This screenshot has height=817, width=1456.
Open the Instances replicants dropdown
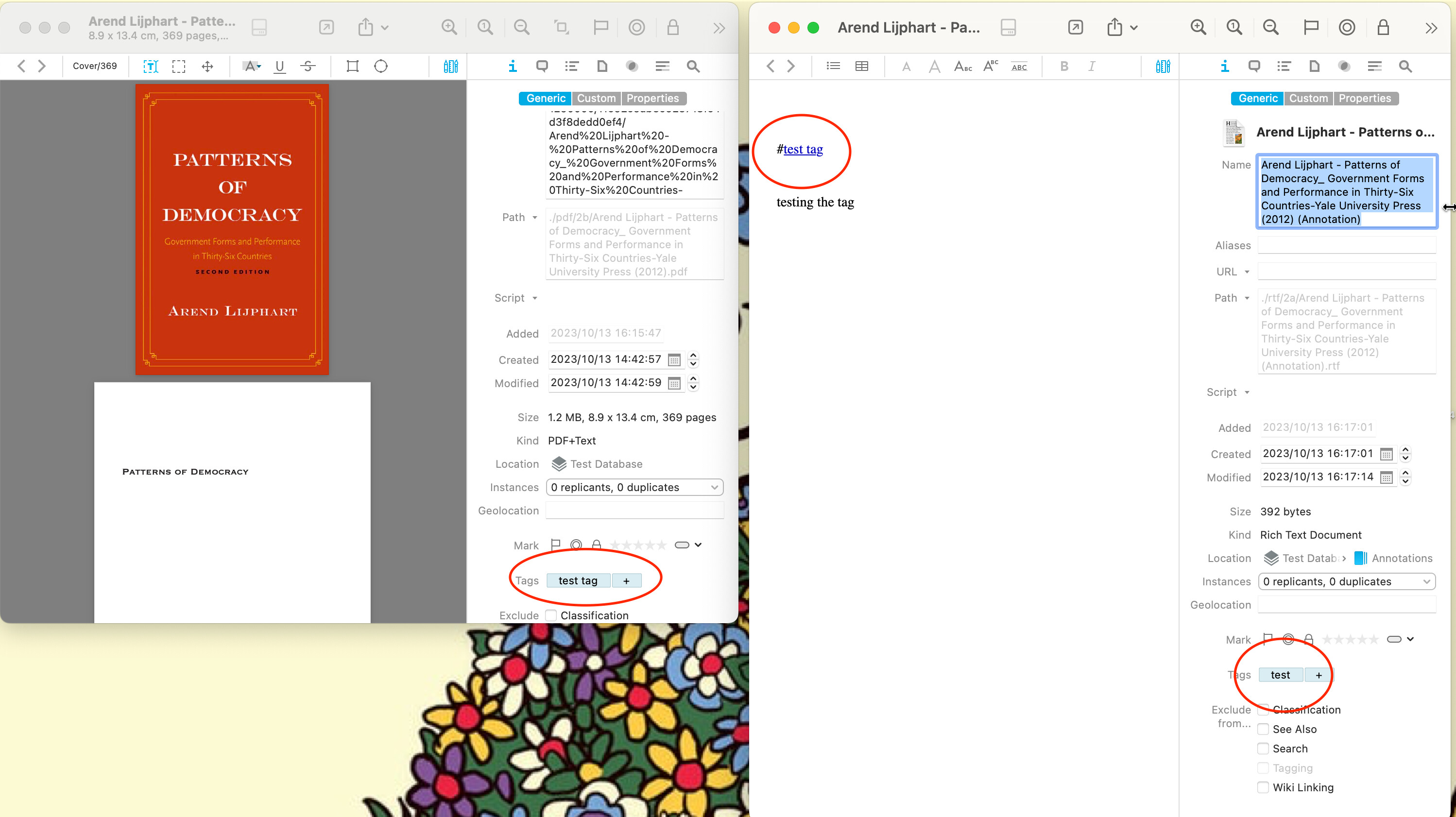tap(634, 487)
